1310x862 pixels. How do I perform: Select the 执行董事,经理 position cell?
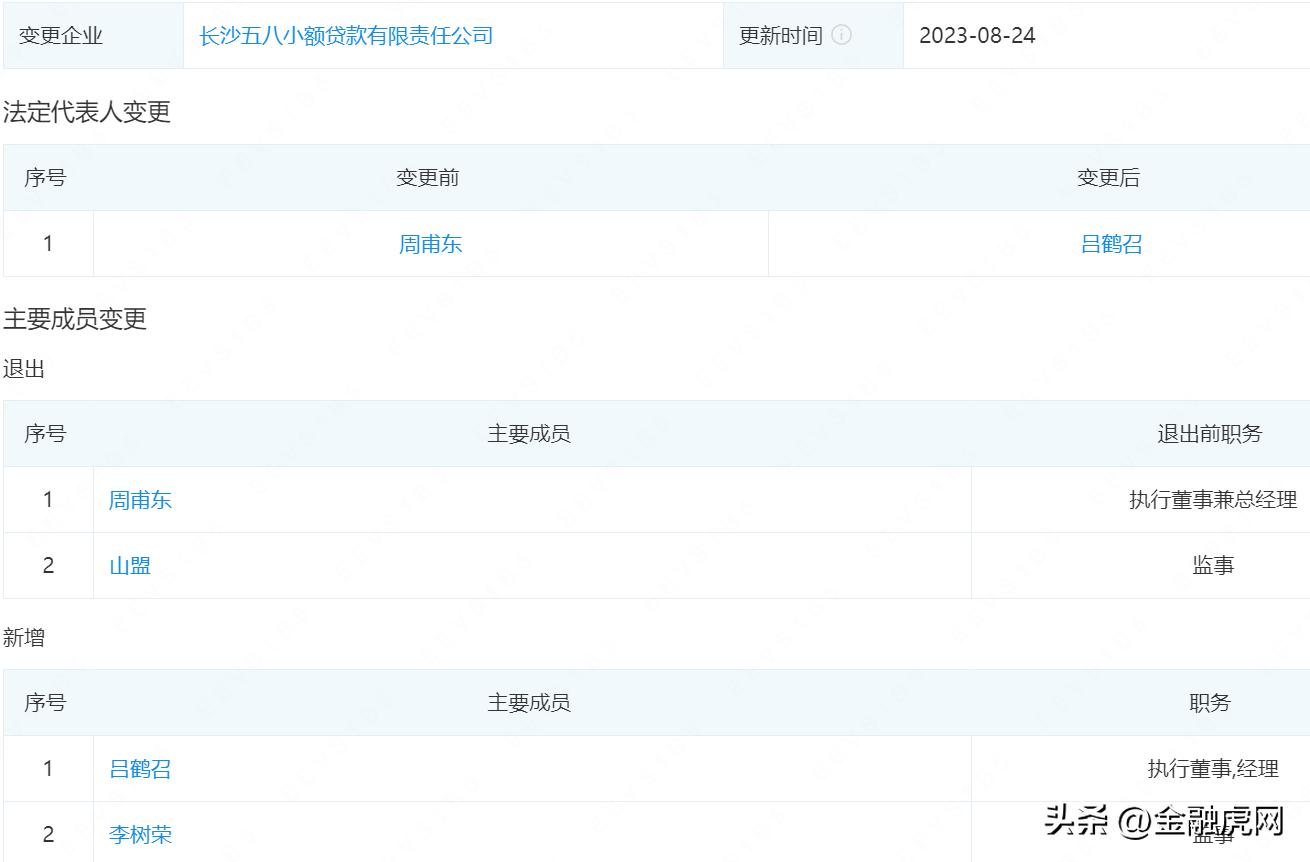click(x=1213, y=769)
